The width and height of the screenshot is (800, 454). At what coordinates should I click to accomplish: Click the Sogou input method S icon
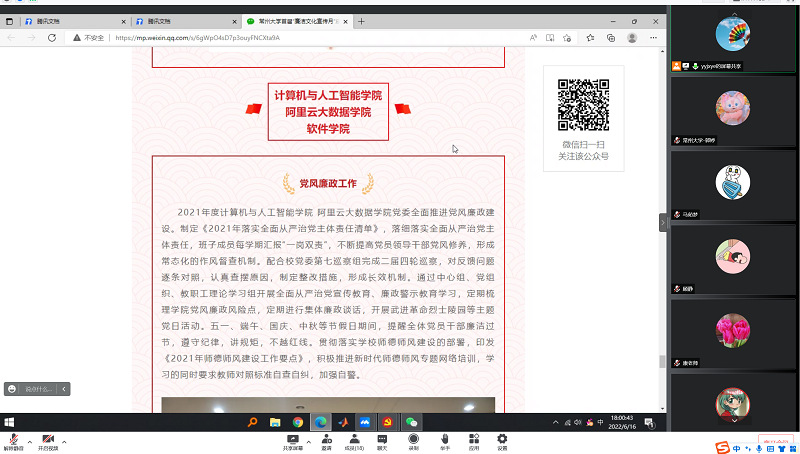click(722, 448)
